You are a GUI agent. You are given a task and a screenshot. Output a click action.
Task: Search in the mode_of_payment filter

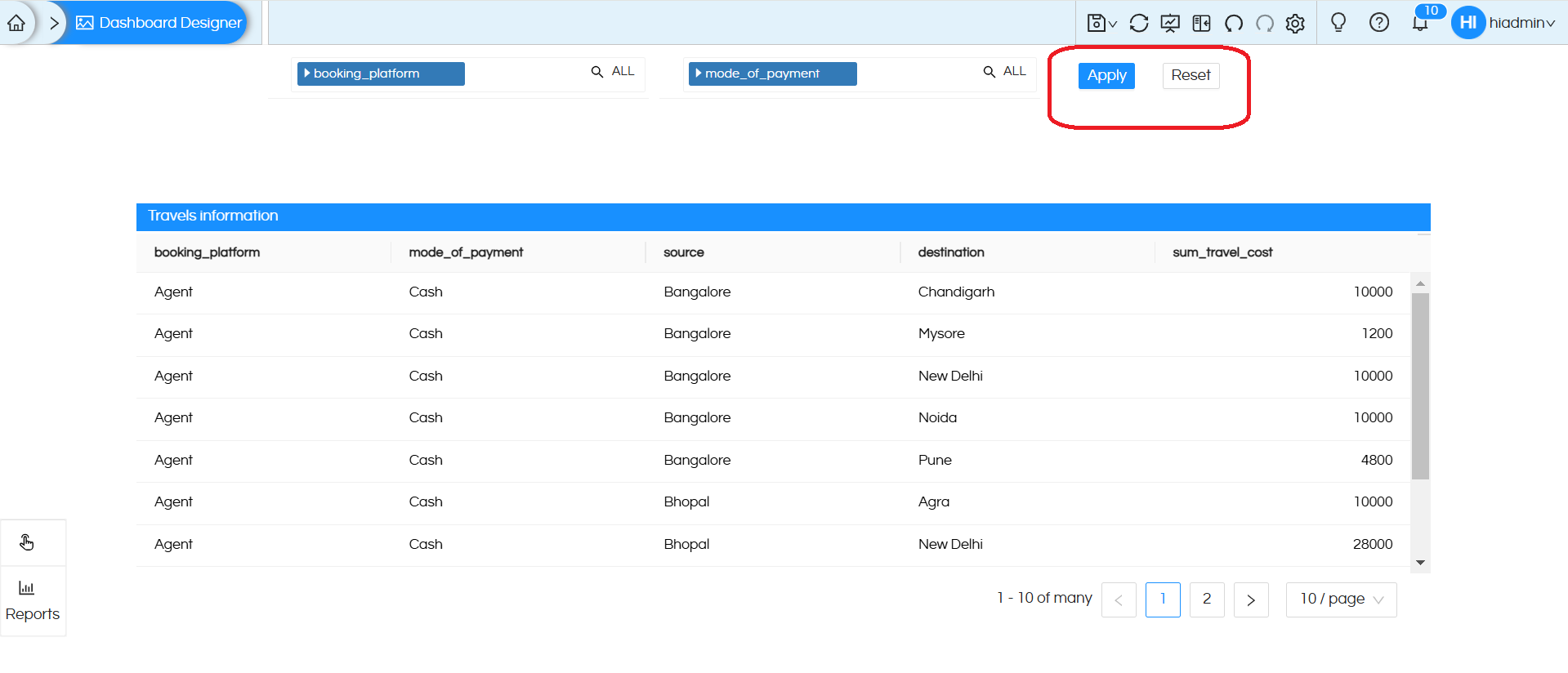pyautogui.click(x=989, y=72)
